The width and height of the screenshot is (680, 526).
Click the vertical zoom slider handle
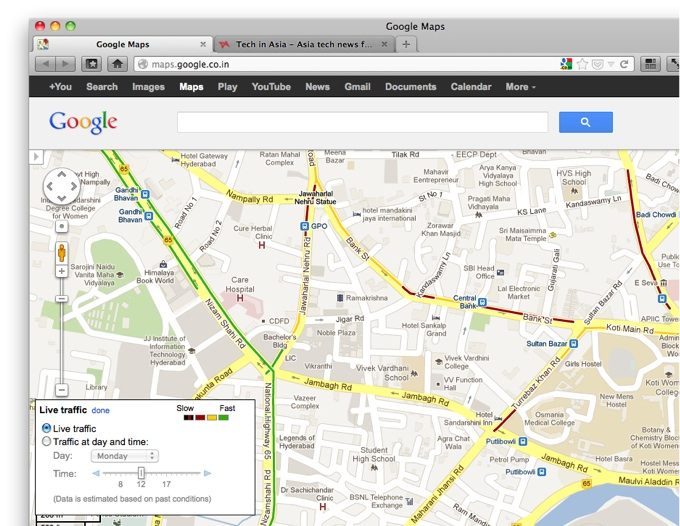tap(62, 299)
